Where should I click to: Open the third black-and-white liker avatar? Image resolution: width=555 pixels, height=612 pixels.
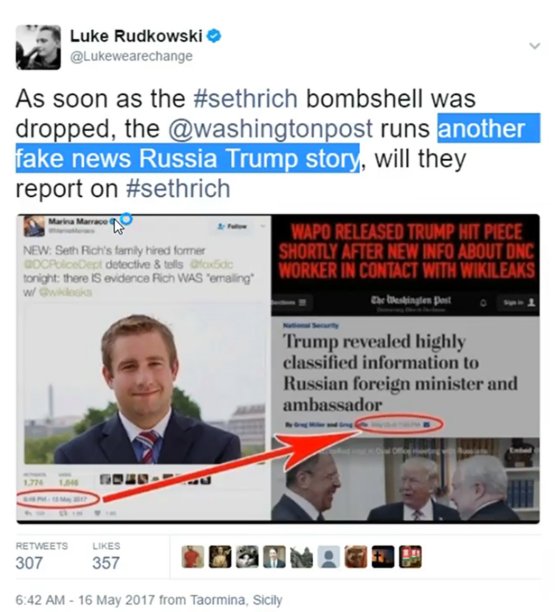click(247, 557)
